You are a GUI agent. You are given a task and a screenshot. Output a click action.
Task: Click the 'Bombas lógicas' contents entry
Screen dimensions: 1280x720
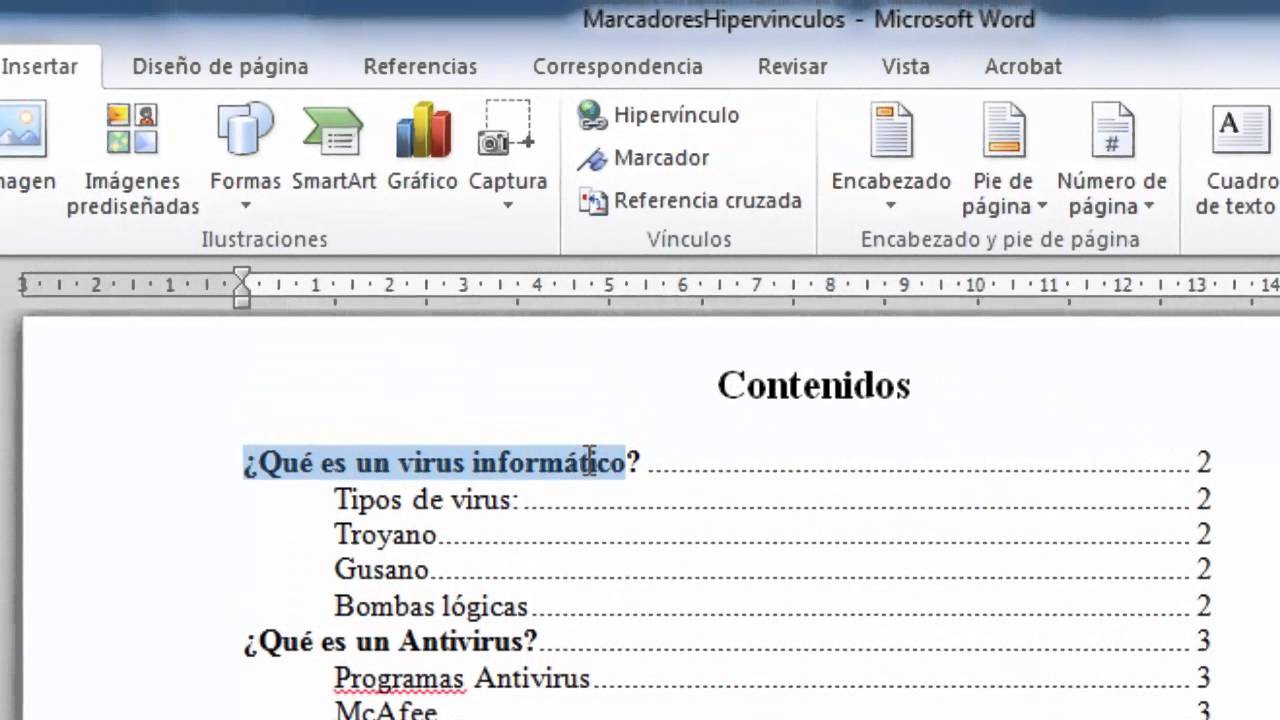pos(430,606)
